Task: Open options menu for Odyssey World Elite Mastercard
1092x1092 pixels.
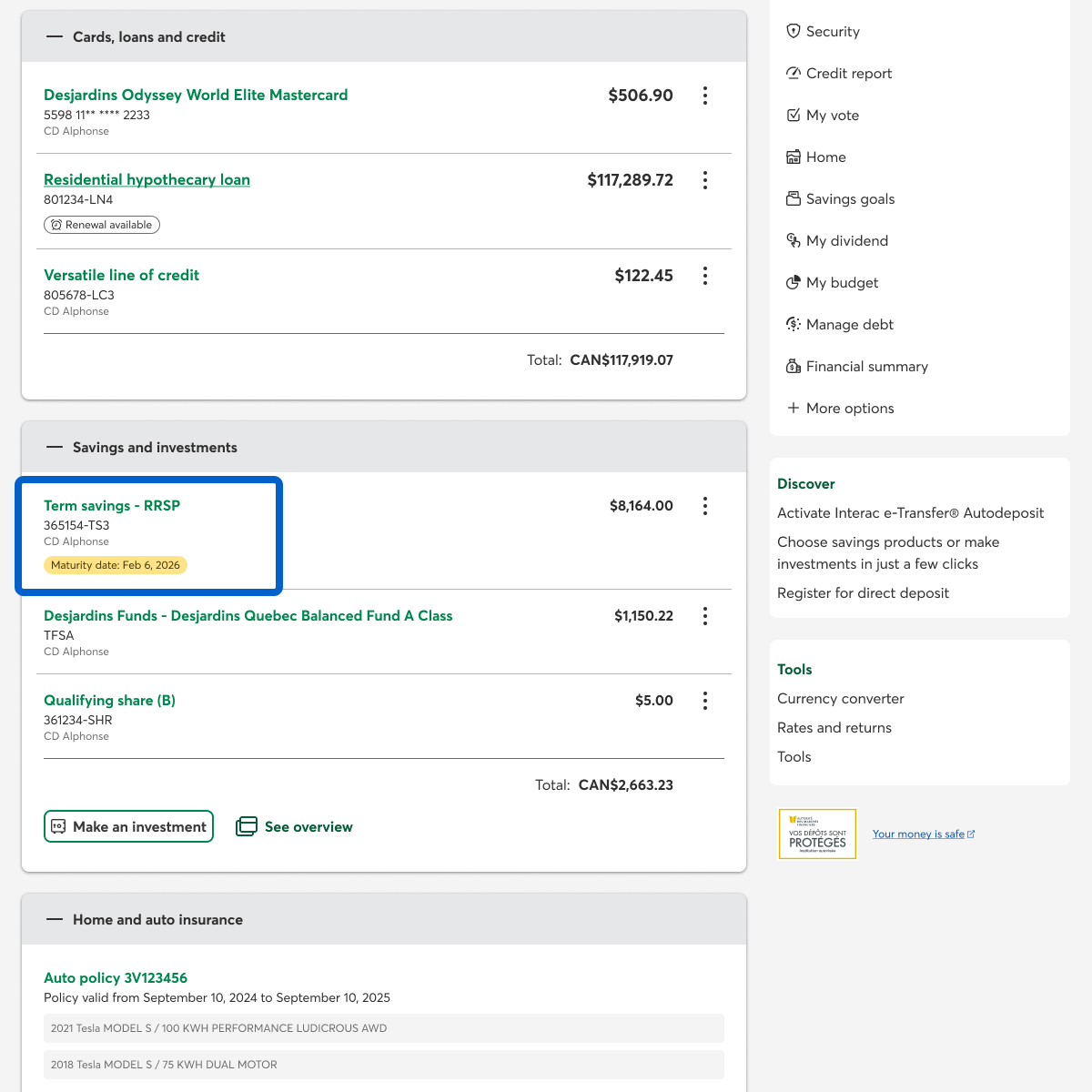Action: click(x=705, y=96)
